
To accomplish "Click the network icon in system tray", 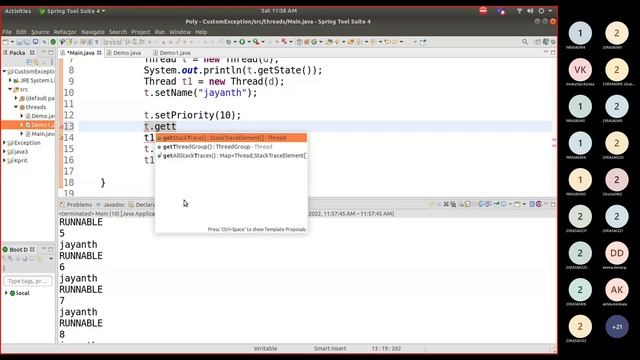I will (519, 11).
